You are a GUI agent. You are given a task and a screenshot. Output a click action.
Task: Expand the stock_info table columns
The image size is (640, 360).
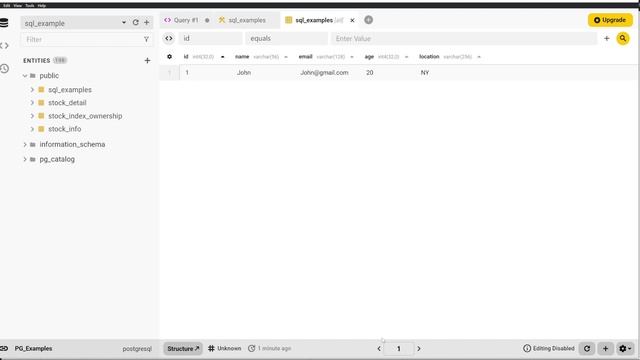point(32,129)
